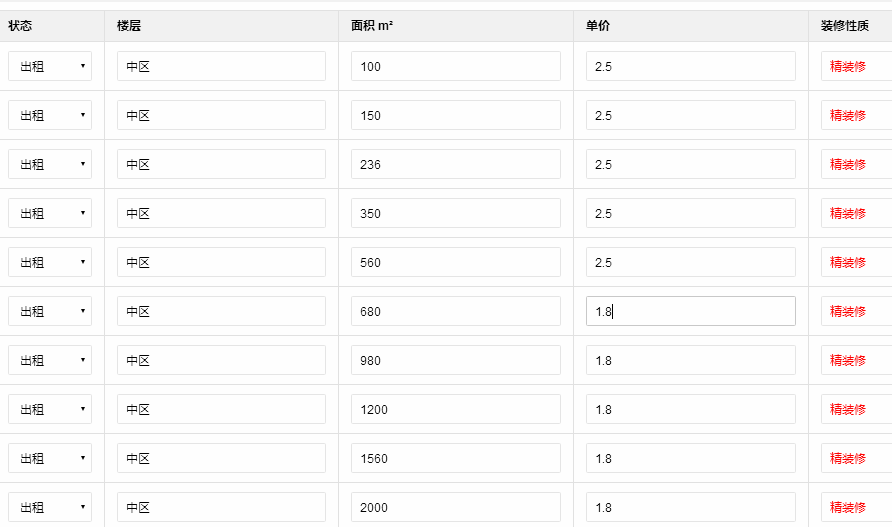Click floor field in the 1200 m² row

(x=221, y=409)
